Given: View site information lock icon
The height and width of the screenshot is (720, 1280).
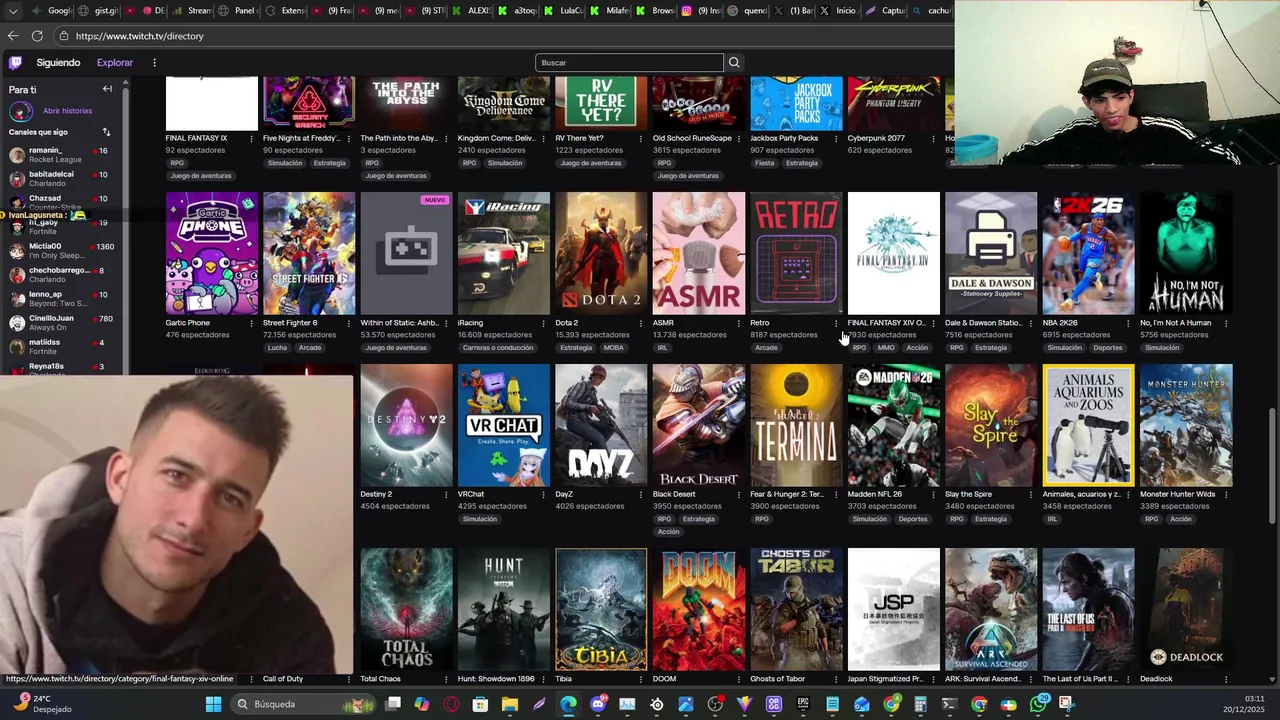Looking at the screenshot, I should coord(63,36).
